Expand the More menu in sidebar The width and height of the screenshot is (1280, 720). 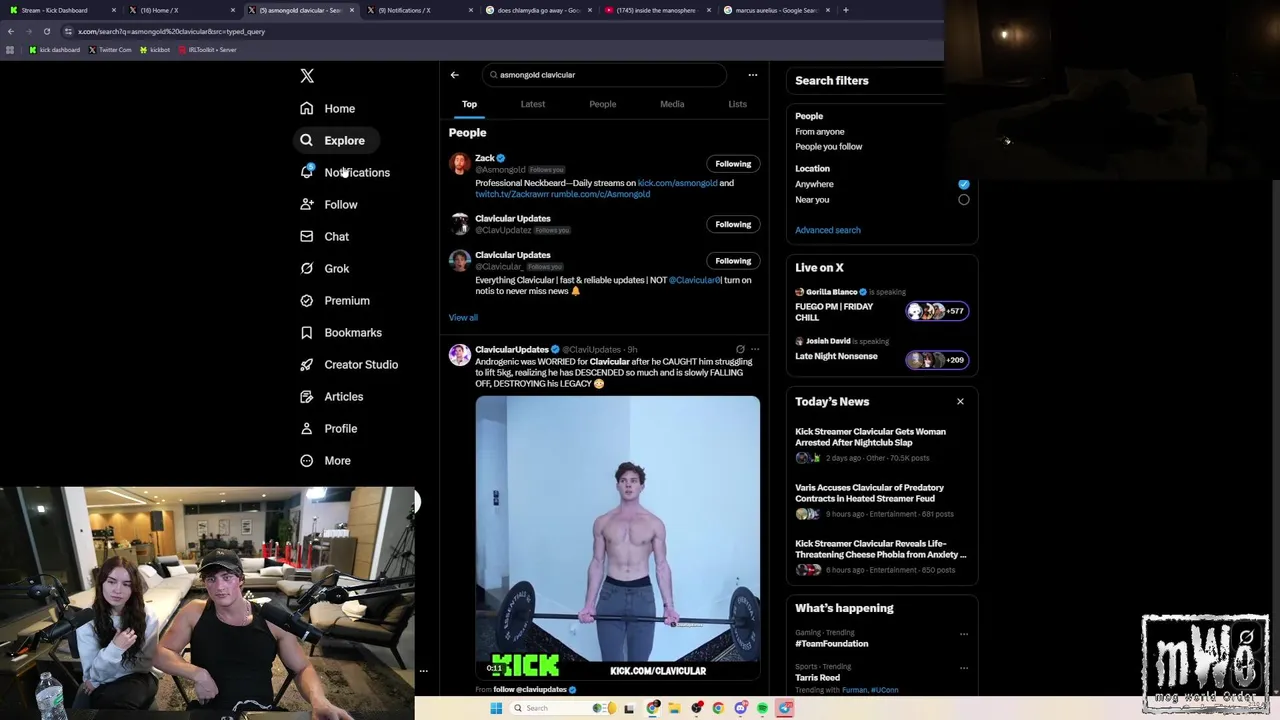click(326, 460)
